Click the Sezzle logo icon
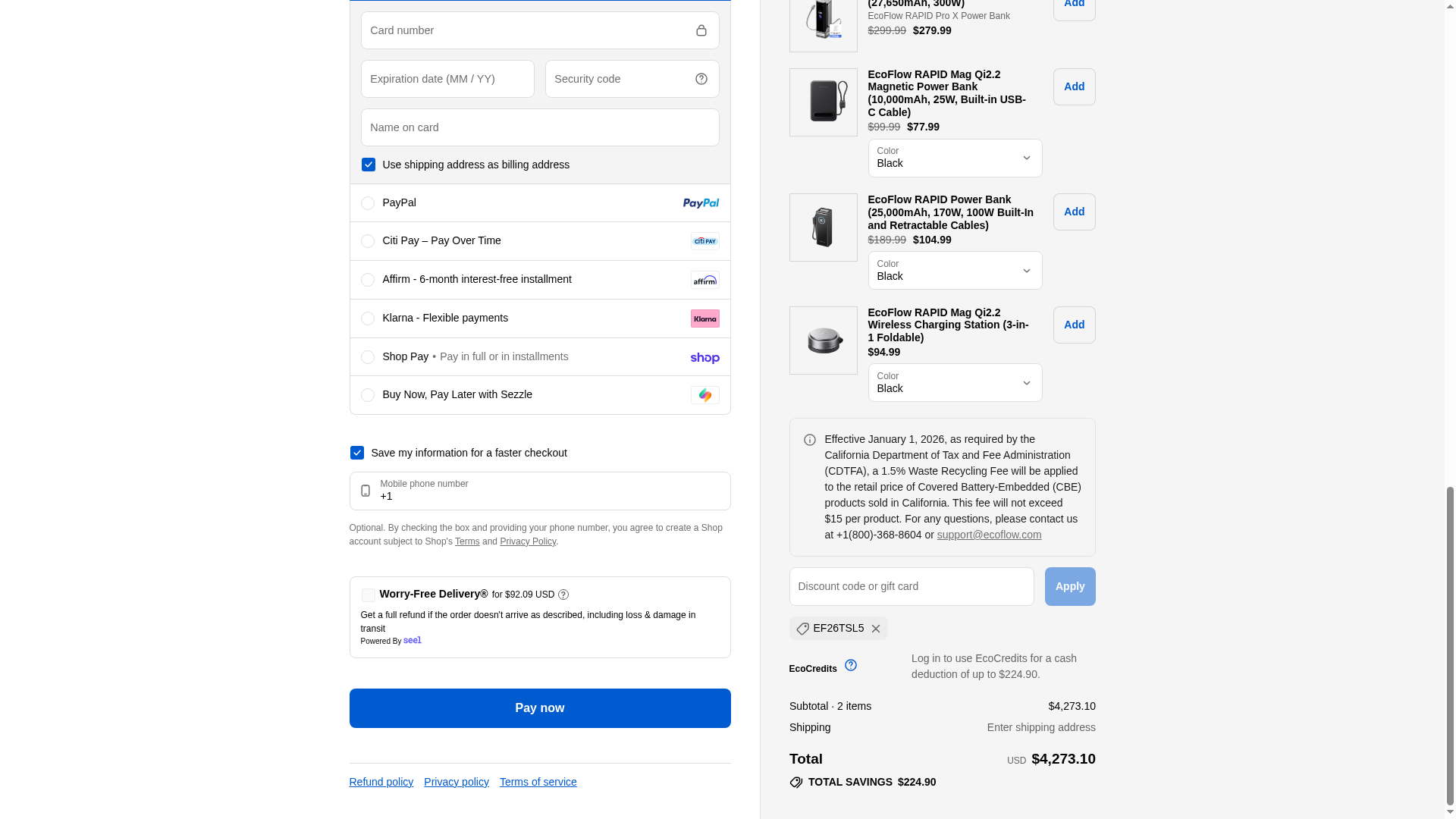 [704, 395]
